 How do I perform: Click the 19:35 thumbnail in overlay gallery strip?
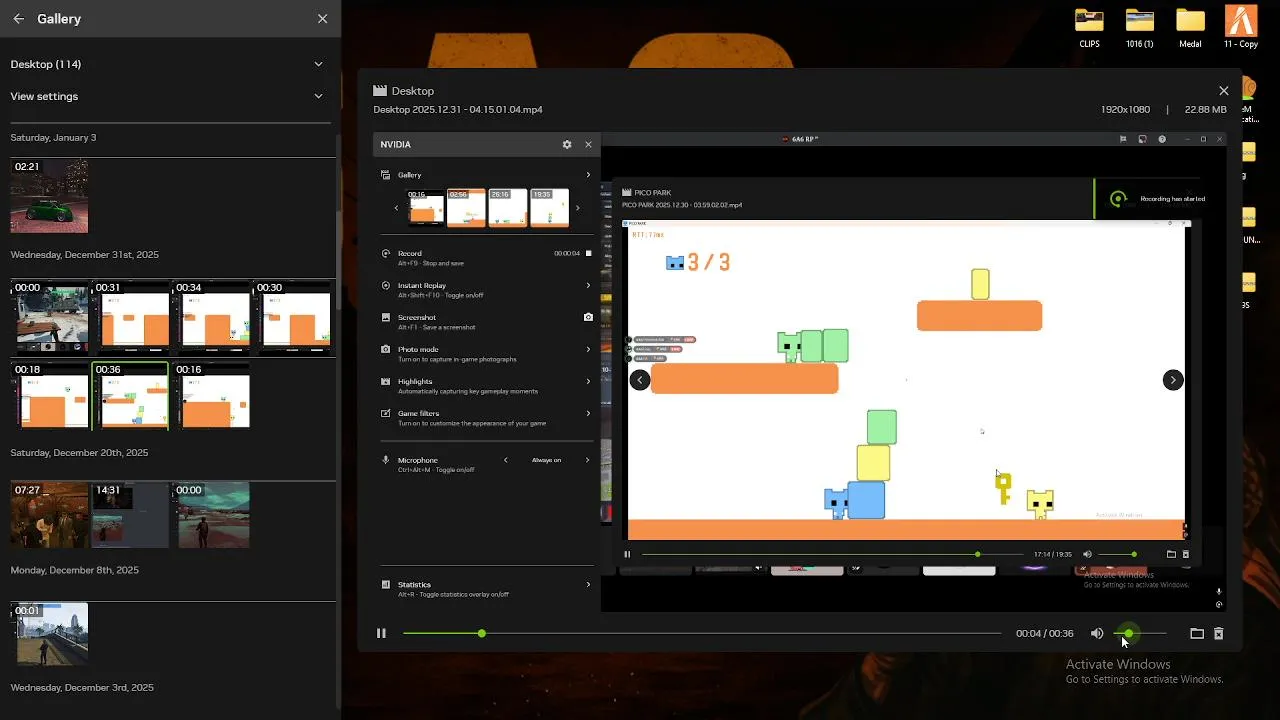click(549, 208)
